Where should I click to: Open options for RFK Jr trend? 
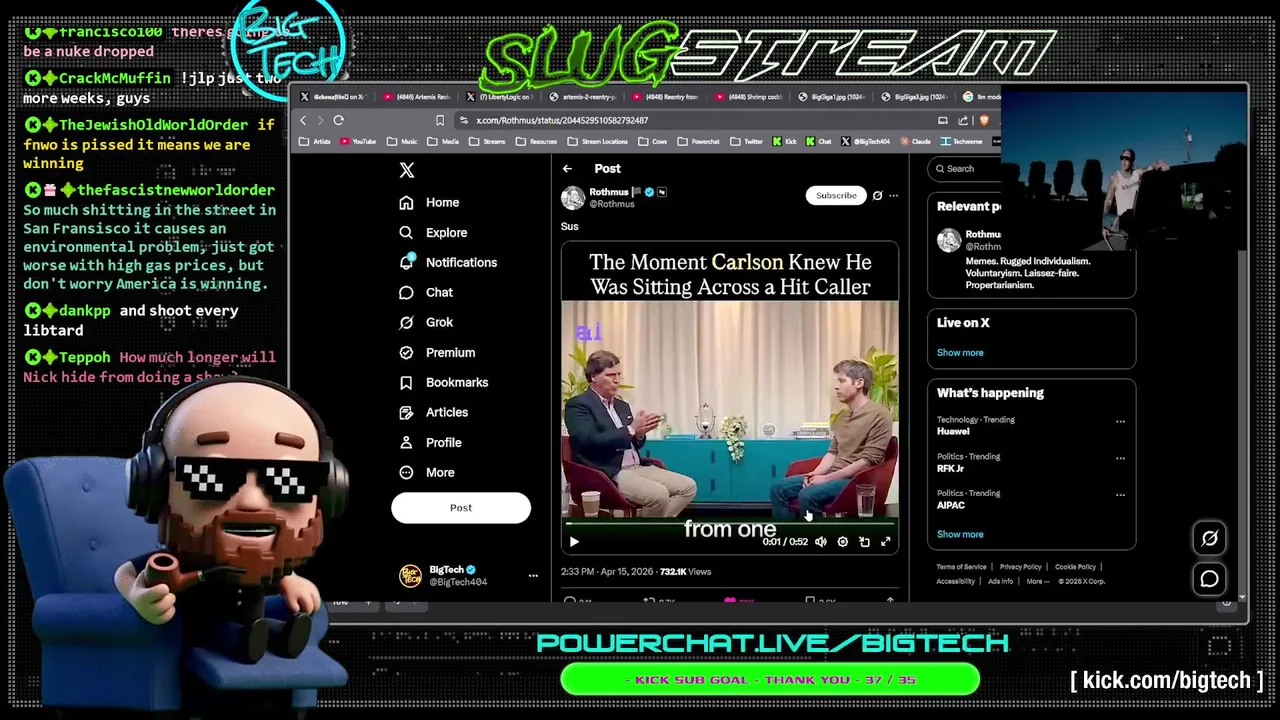point(1120,458)
